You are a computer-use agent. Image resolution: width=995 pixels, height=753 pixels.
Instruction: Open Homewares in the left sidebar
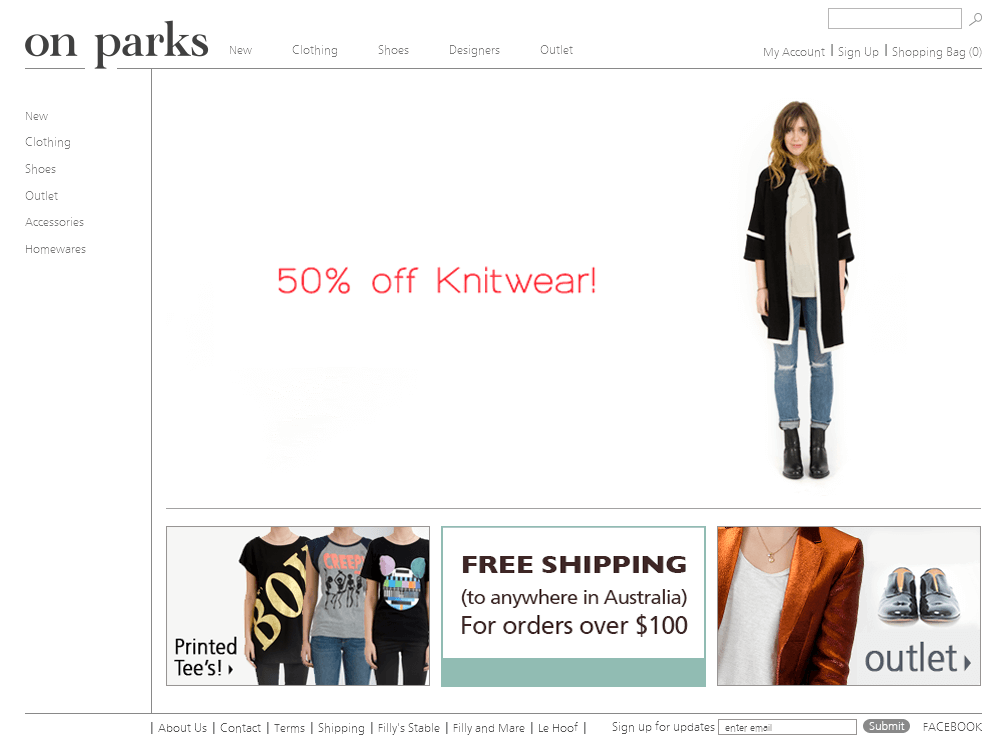(x=55, y=249)
